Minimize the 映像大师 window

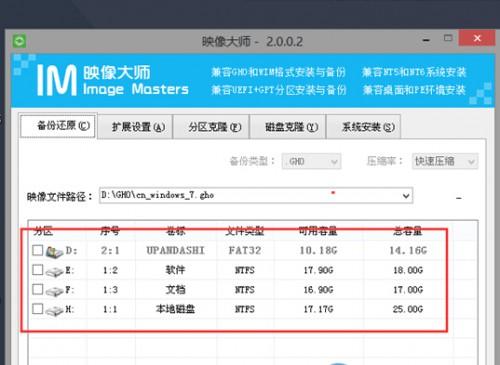point(426,40)
